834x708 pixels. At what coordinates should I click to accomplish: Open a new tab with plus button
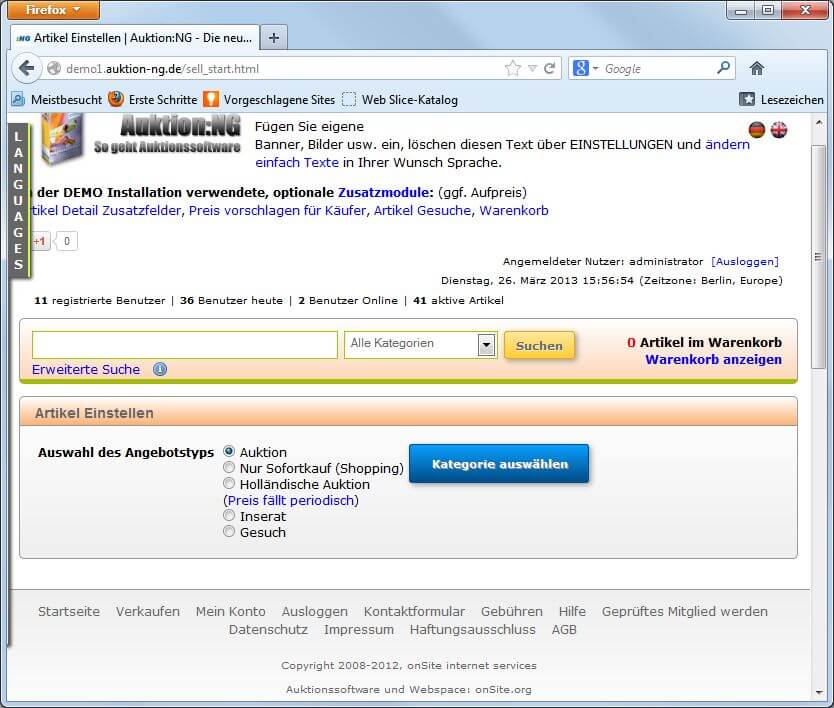pos(274,38)
